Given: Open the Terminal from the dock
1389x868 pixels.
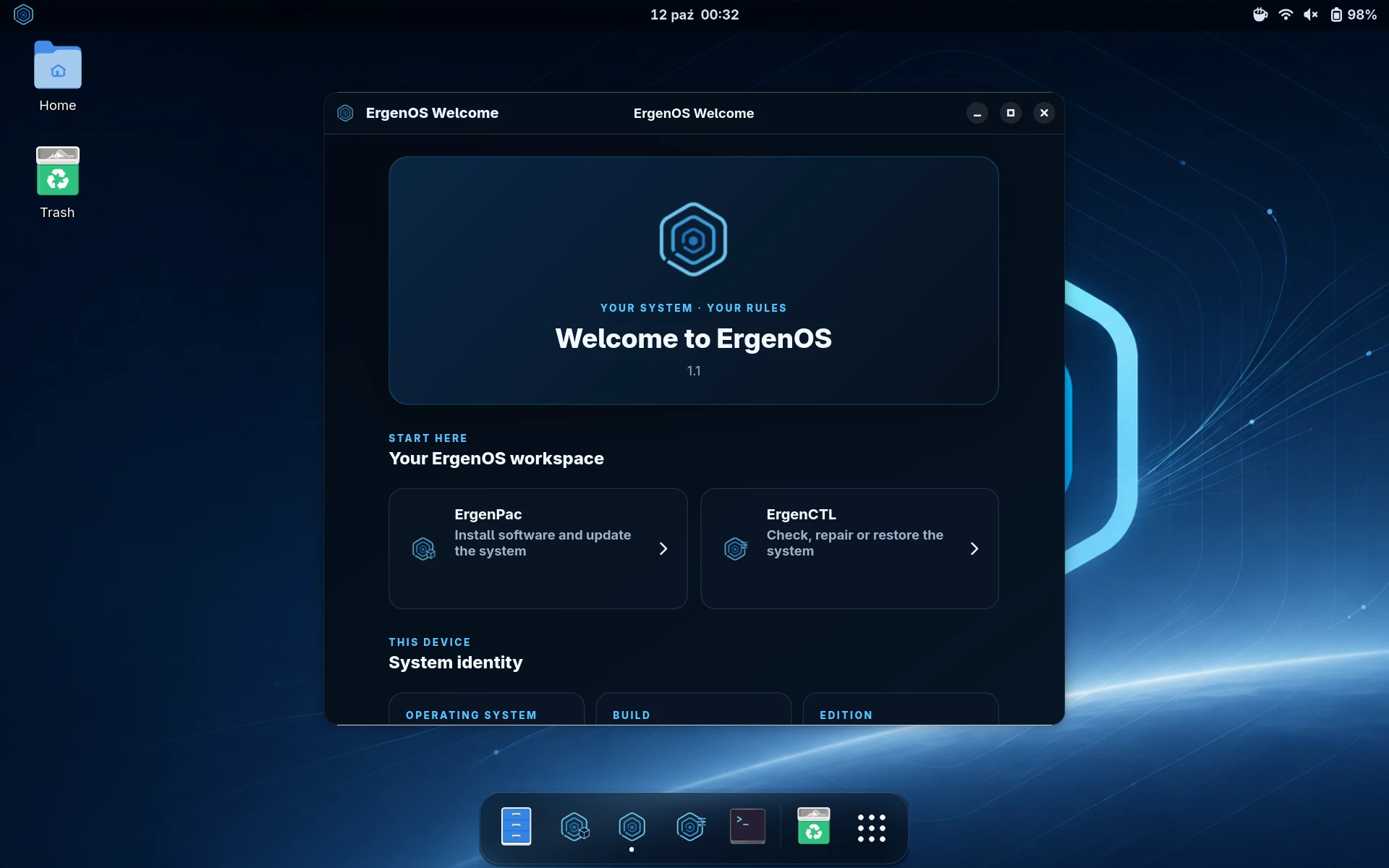Looking at the screenshot, I should [x=747, y=826].
